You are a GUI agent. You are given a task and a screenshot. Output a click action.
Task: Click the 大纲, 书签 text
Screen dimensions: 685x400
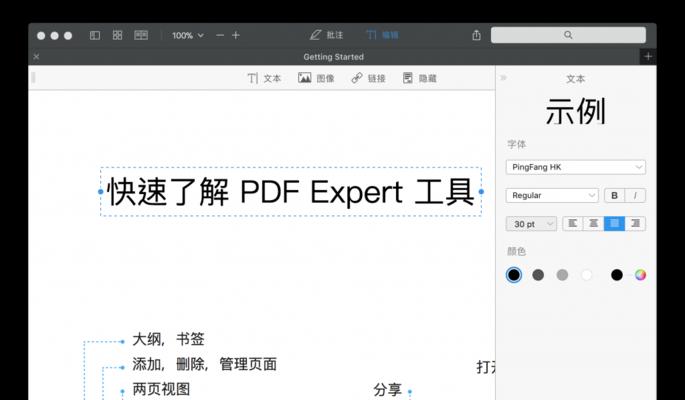click(168, 339)
